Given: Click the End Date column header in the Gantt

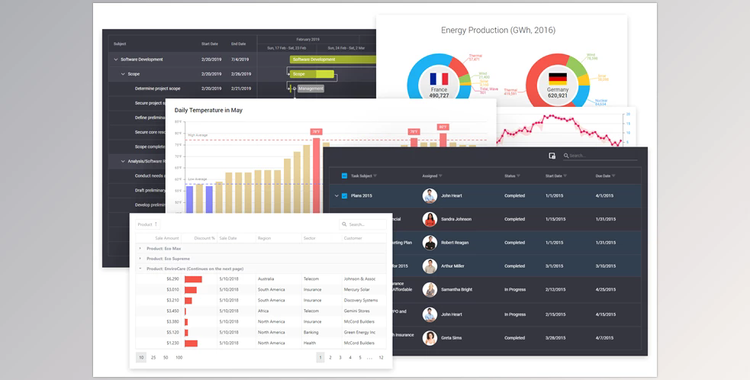Looking at the screenshot, I should [x=238, y=44].
